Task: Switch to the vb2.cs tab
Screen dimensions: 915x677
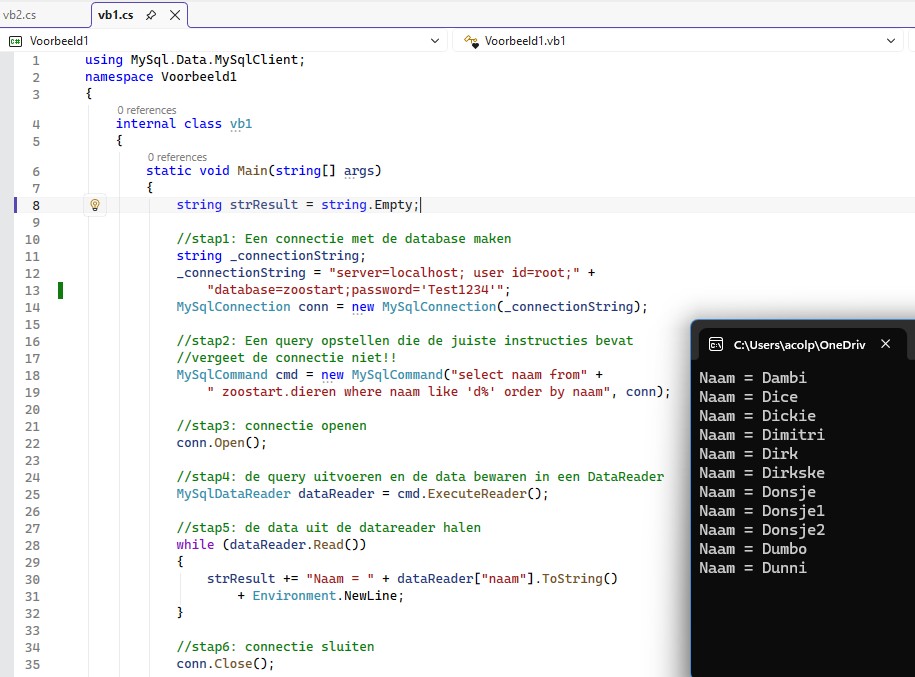Action: (19, 15)
